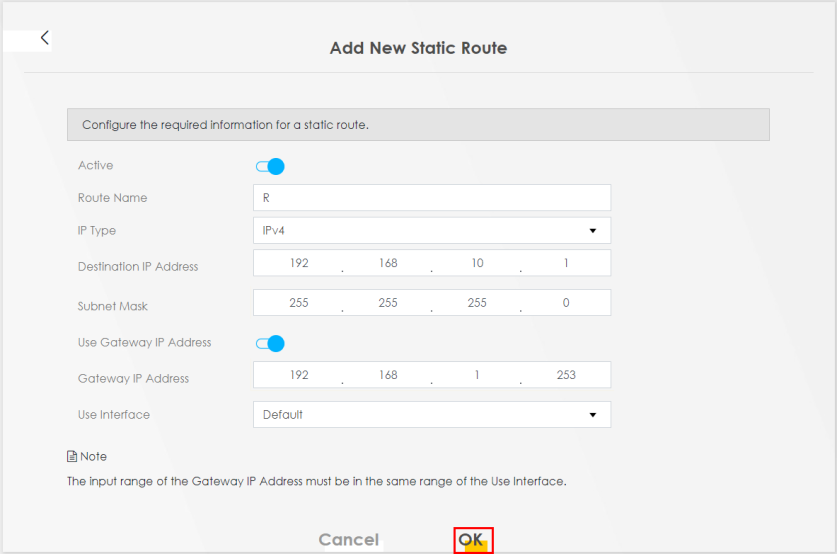The height and width of the screenshot is (554, 837).
Task: Select Gateway IP last octet 253
Action: [566, 375]
